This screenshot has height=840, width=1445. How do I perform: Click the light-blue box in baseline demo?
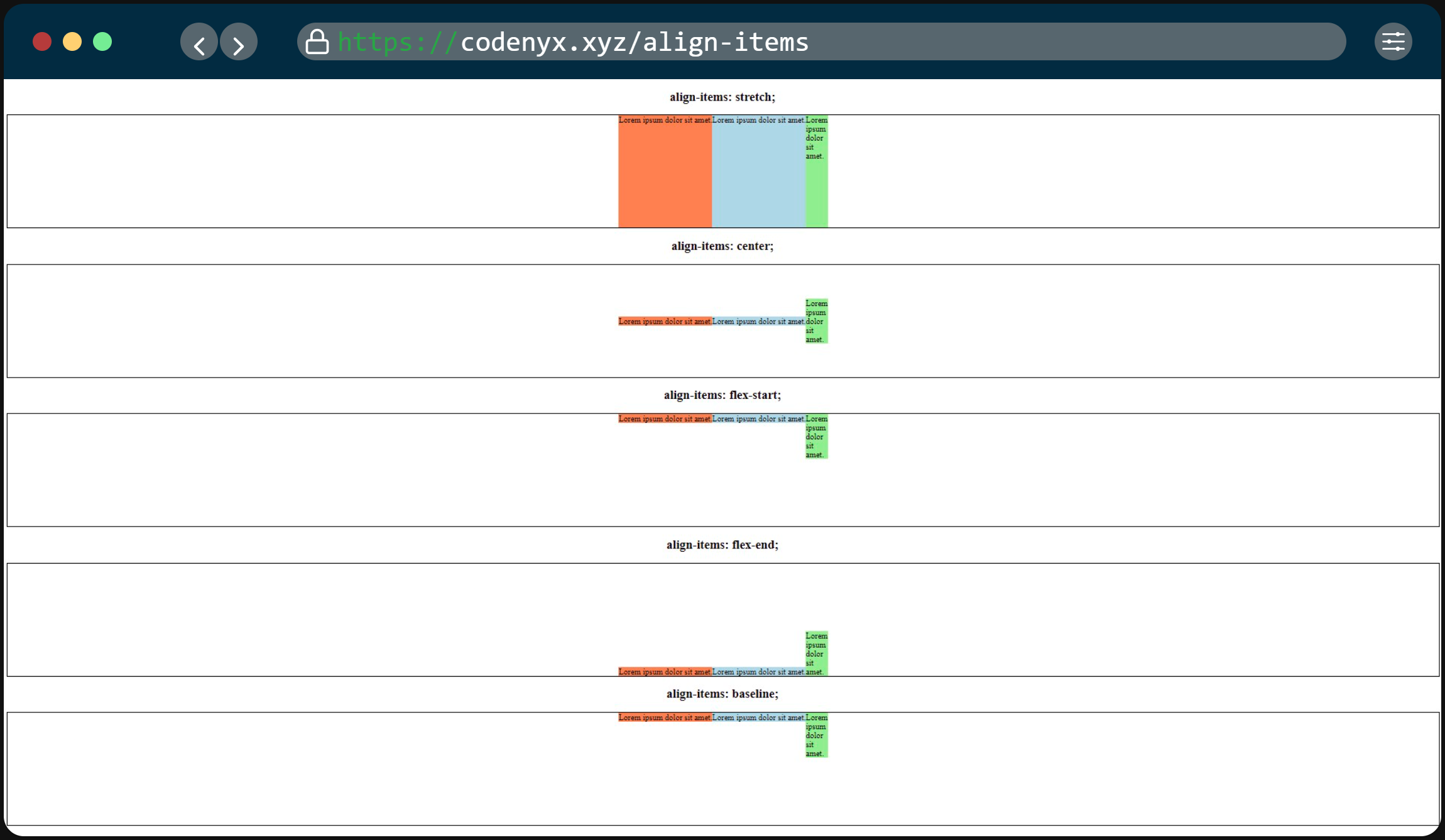pos(758,717)
